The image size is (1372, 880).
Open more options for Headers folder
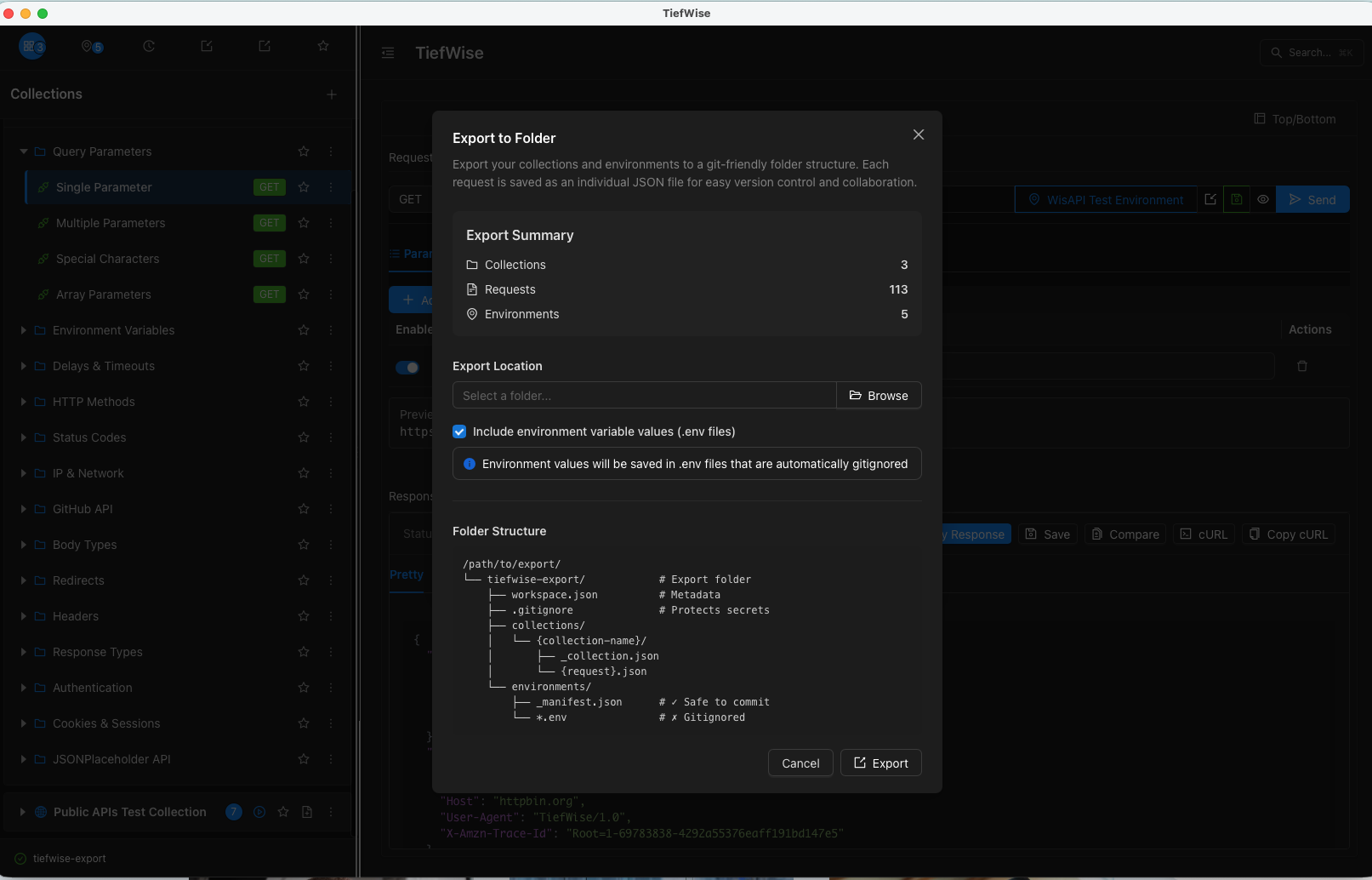click(331, 616)
